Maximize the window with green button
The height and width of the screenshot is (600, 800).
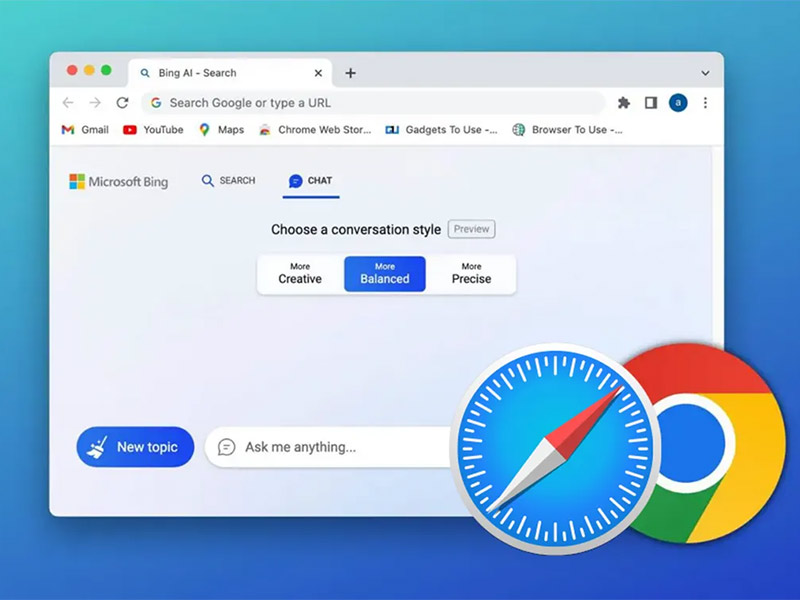[106, 70]
